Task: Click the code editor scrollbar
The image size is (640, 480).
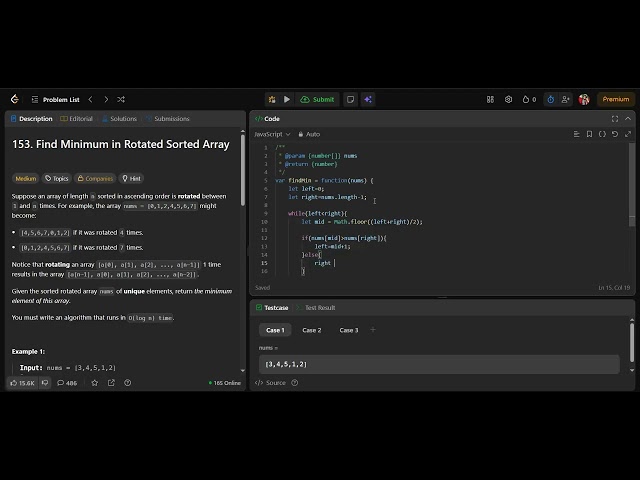Action: click(x=632, y=184)
